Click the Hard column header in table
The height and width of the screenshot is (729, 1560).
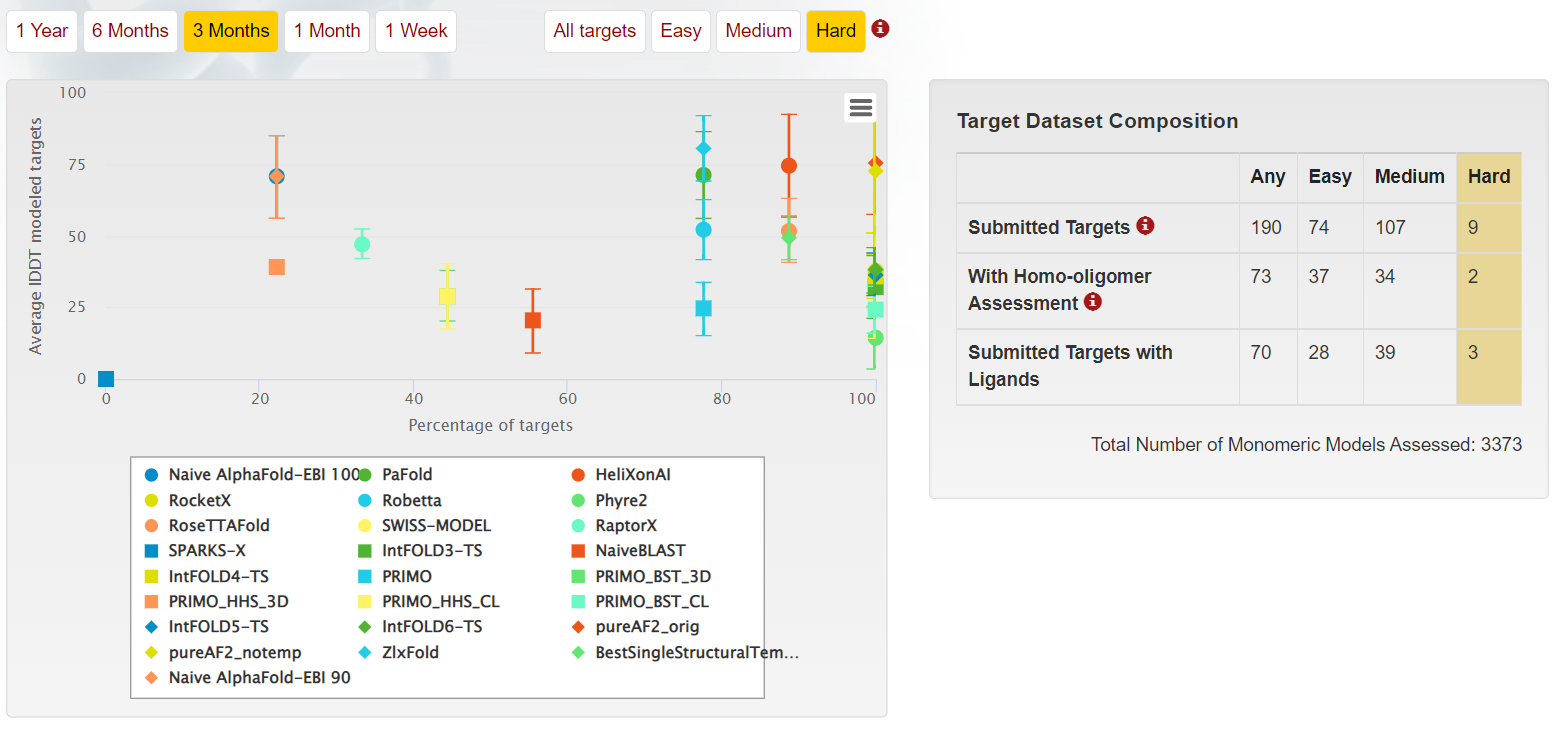[x=1489, y=177]
